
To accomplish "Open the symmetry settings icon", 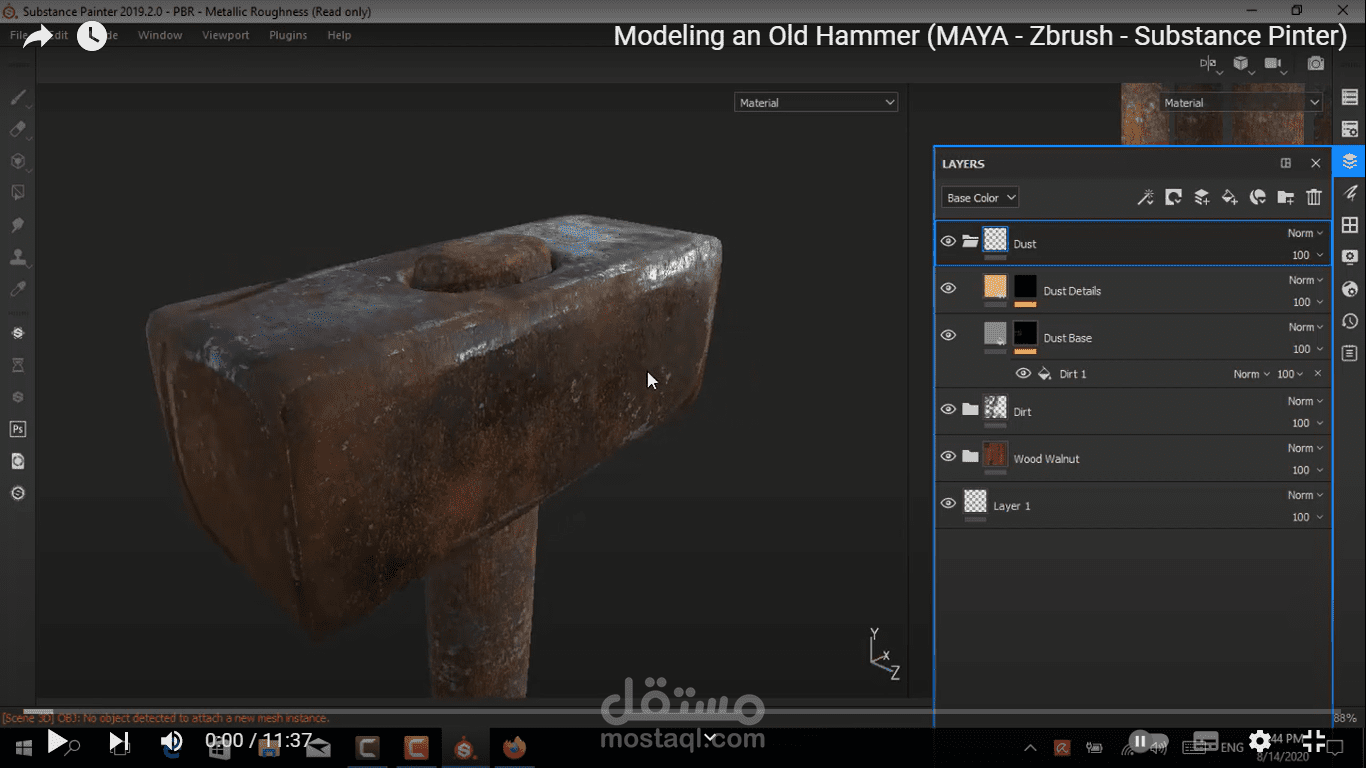I will point(1209,64).
